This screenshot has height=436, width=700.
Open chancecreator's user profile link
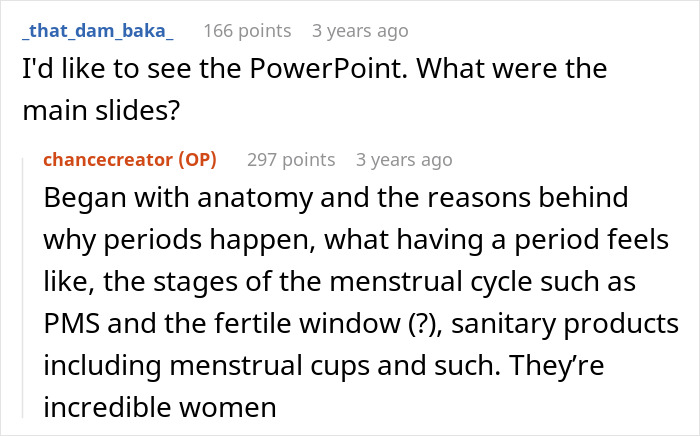[x=108, y=160]
